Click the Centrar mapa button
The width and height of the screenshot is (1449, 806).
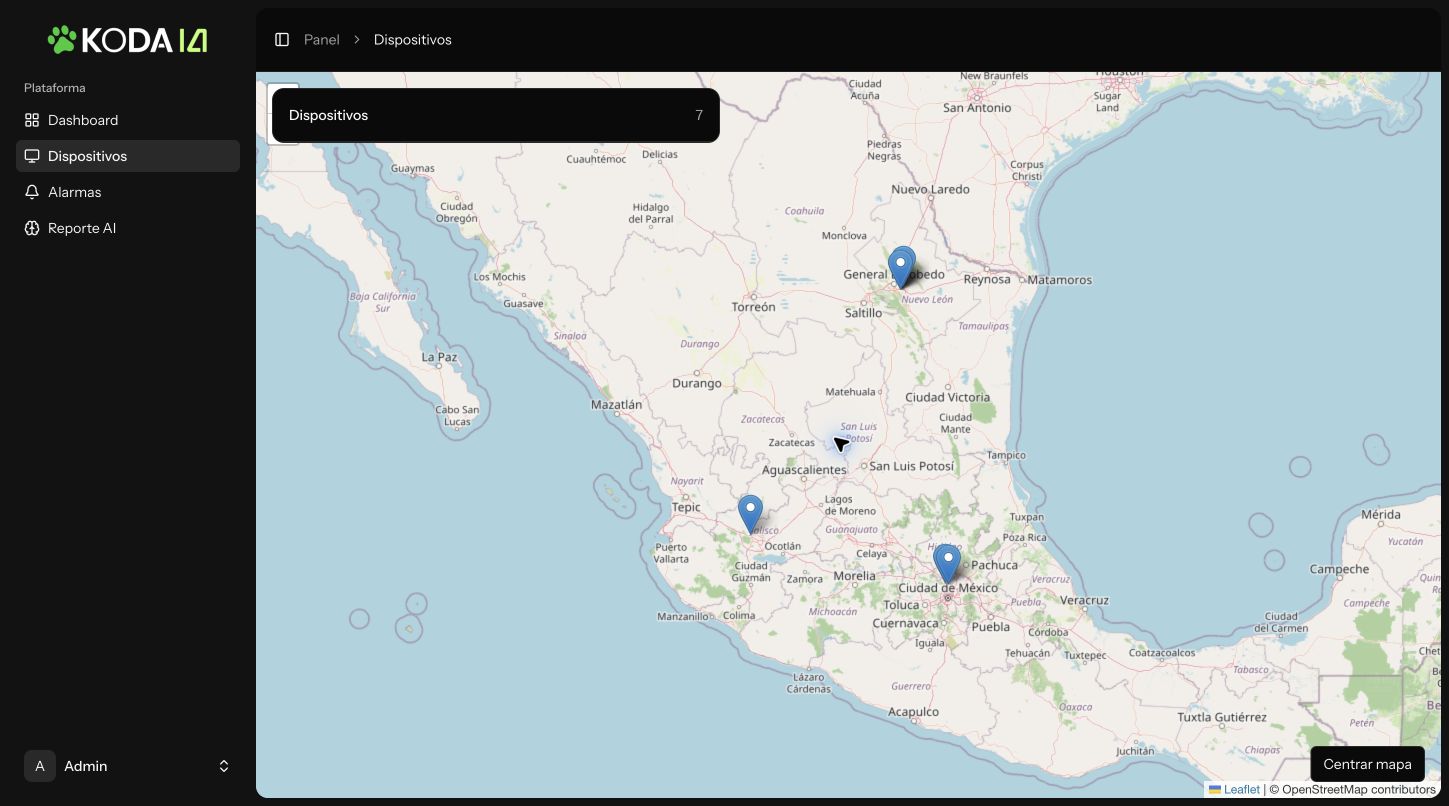point(1367,764)
